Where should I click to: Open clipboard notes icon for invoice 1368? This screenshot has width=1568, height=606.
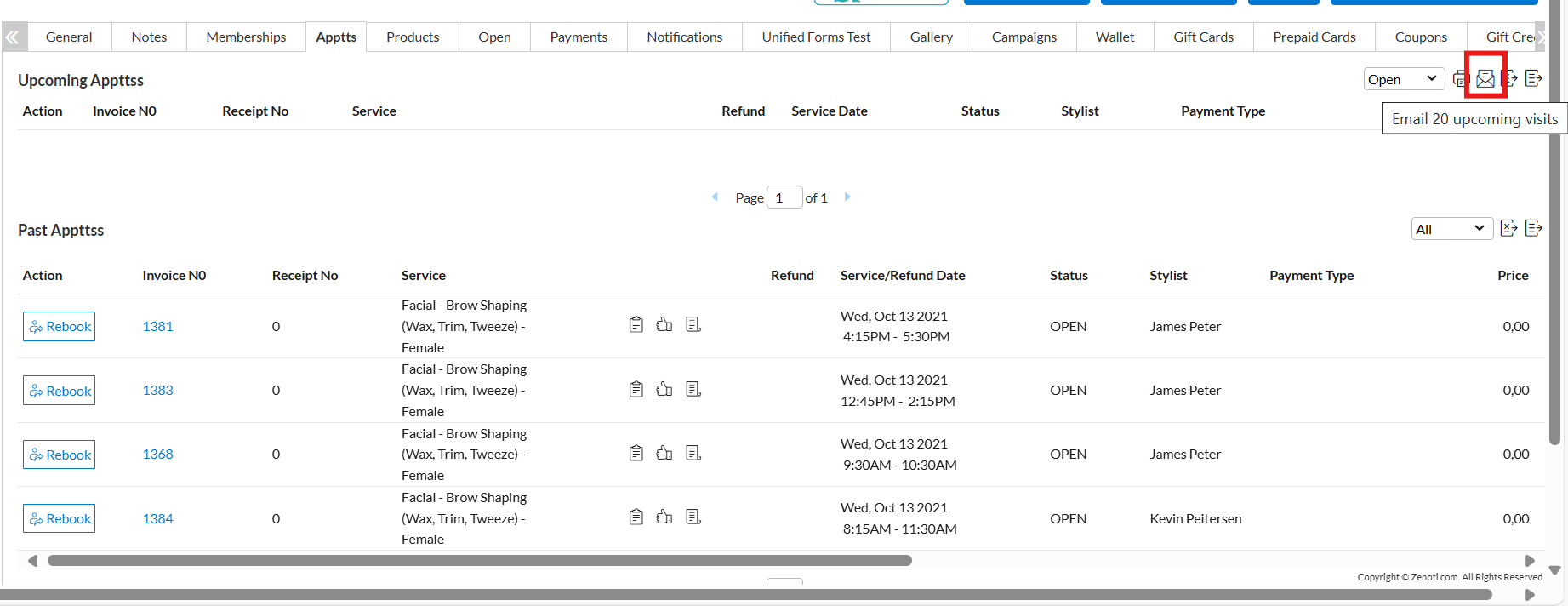(x=636, y=453)
